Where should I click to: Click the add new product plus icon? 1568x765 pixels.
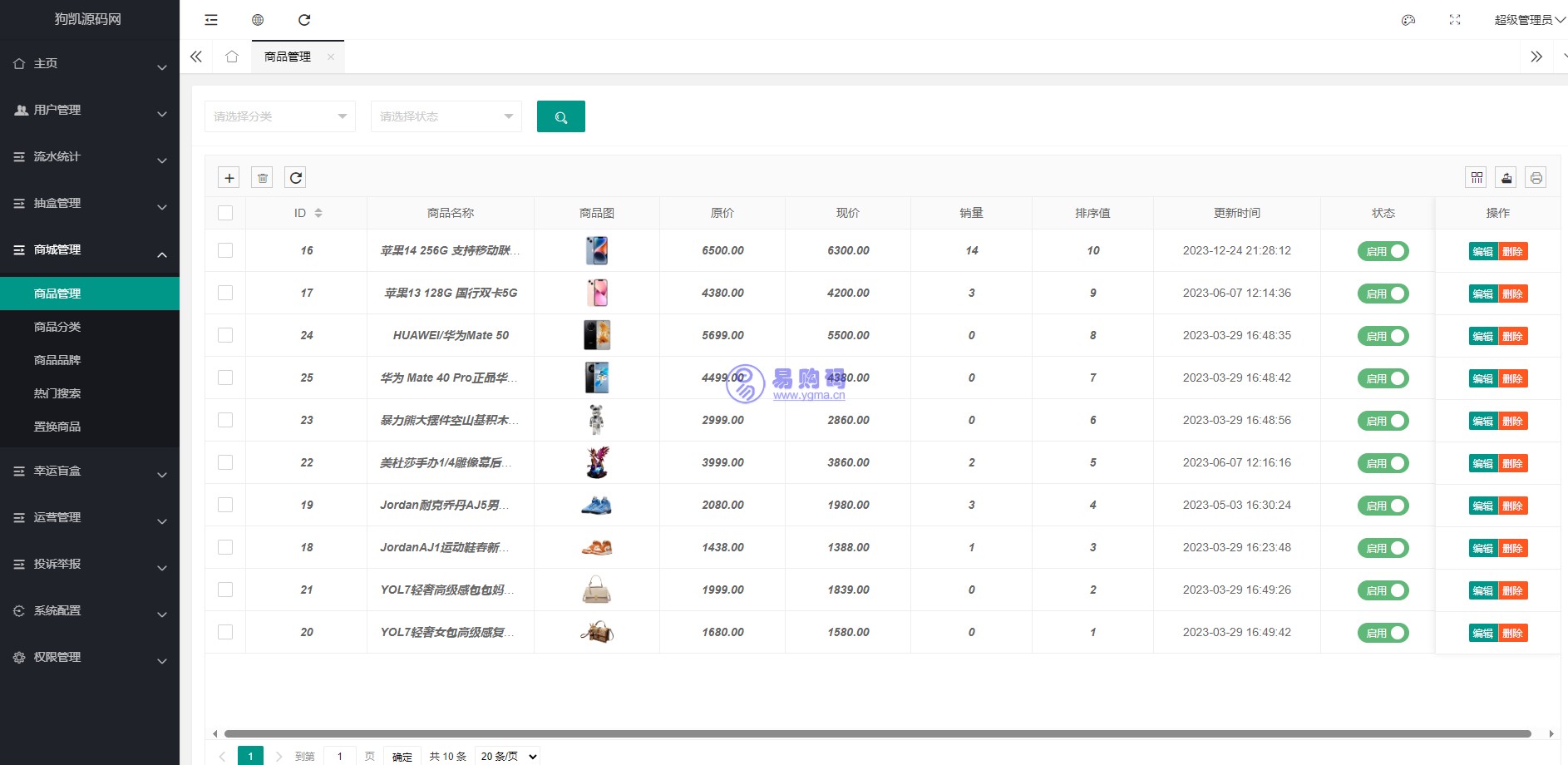229,177
